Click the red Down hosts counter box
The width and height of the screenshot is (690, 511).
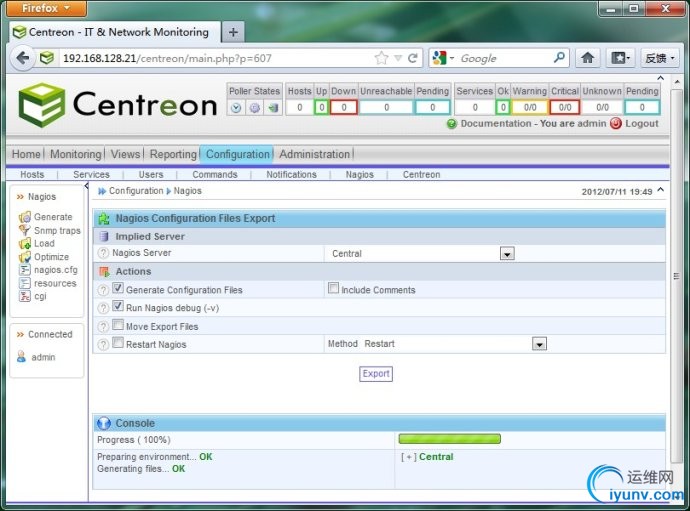click(344, 107)
